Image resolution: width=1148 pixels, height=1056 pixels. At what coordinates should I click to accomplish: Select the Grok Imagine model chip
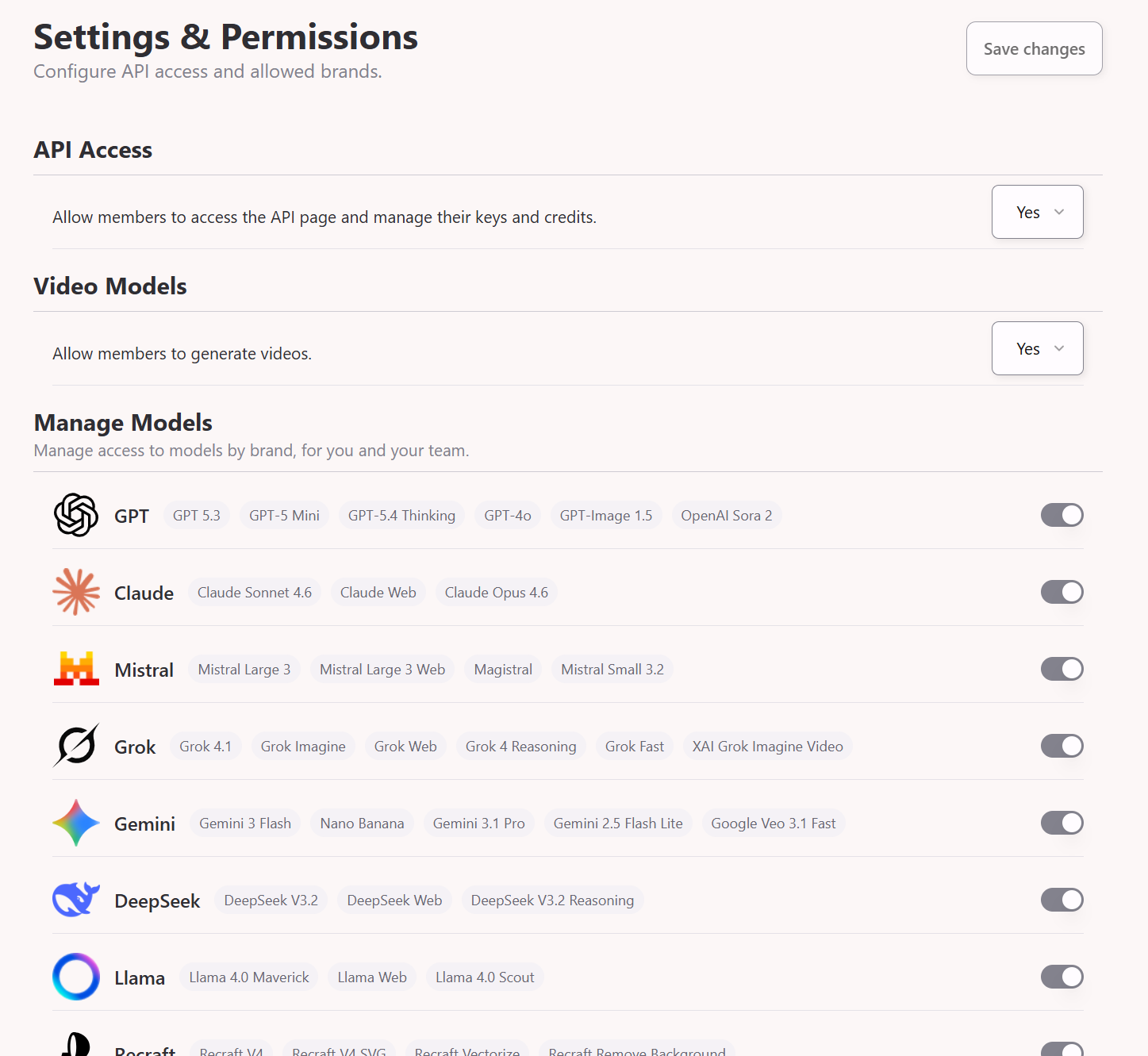pos(302,746)
